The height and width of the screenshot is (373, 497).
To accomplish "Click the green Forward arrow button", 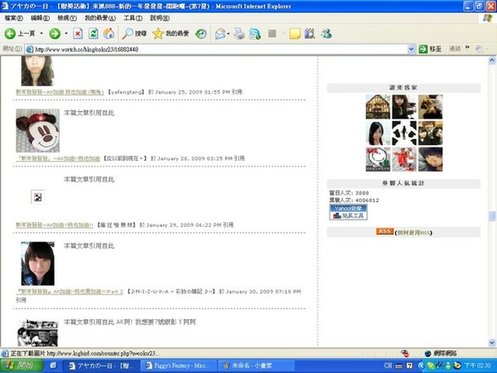I will 55,33.
